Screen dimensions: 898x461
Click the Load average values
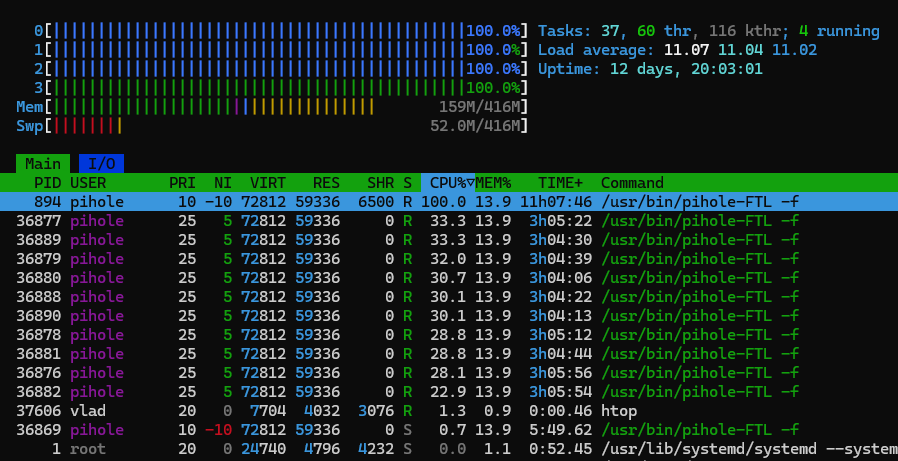pyautogui.click(x=741, y=49)
